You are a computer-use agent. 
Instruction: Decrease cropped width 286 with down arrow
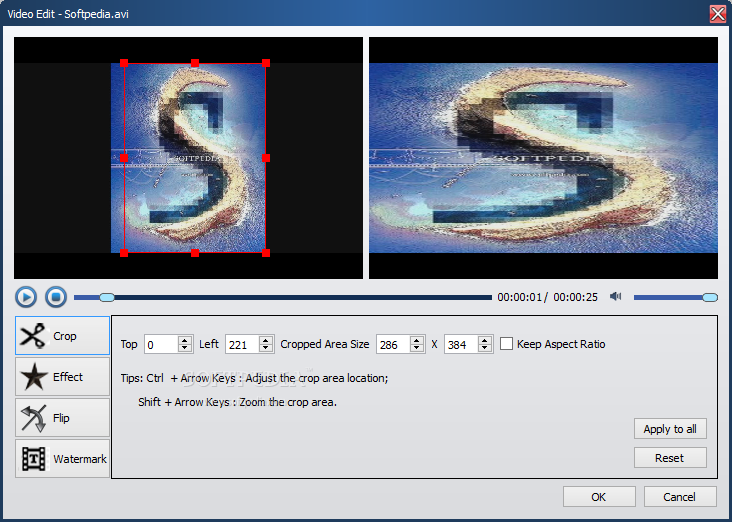(416, 348)
